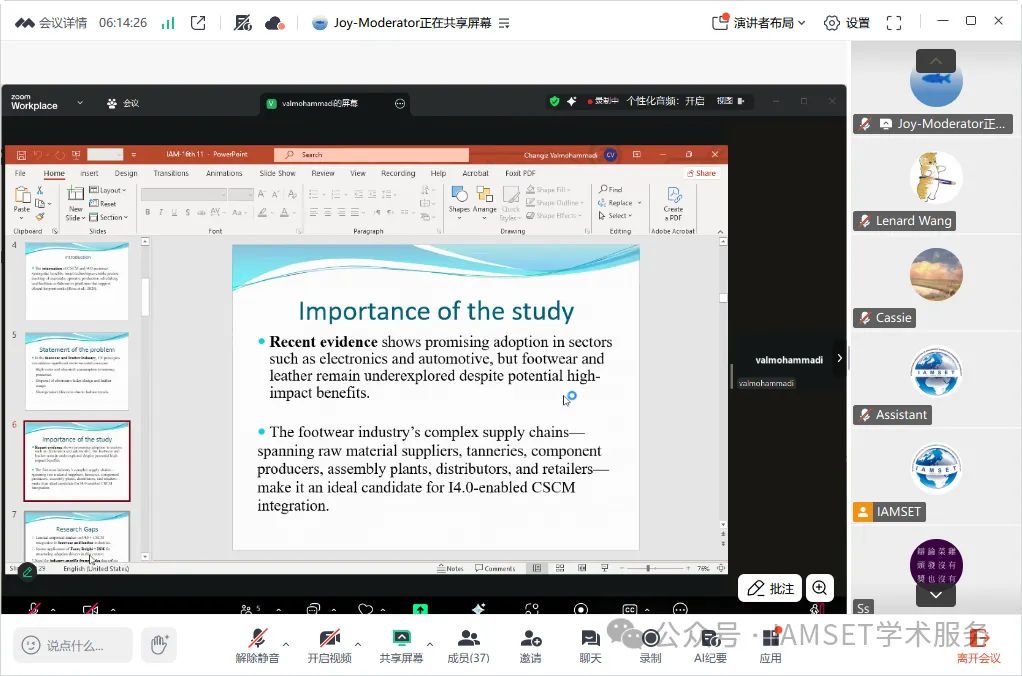The height and width of the screenshot is (676, 1022).
Task: Toggle 录制 recording
Action: click(650, 646)
